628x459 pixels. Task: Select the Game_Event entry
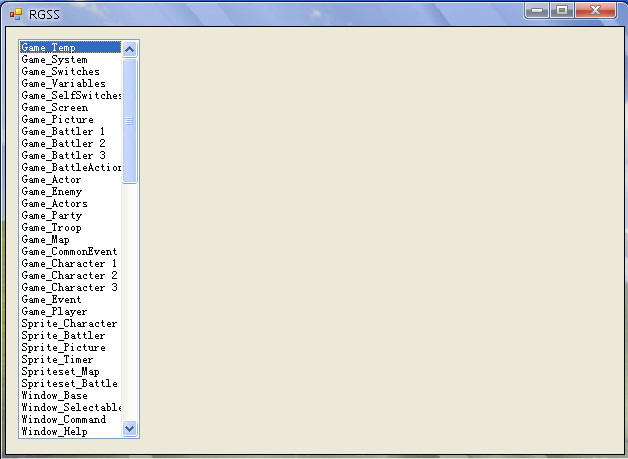(70, 300)
